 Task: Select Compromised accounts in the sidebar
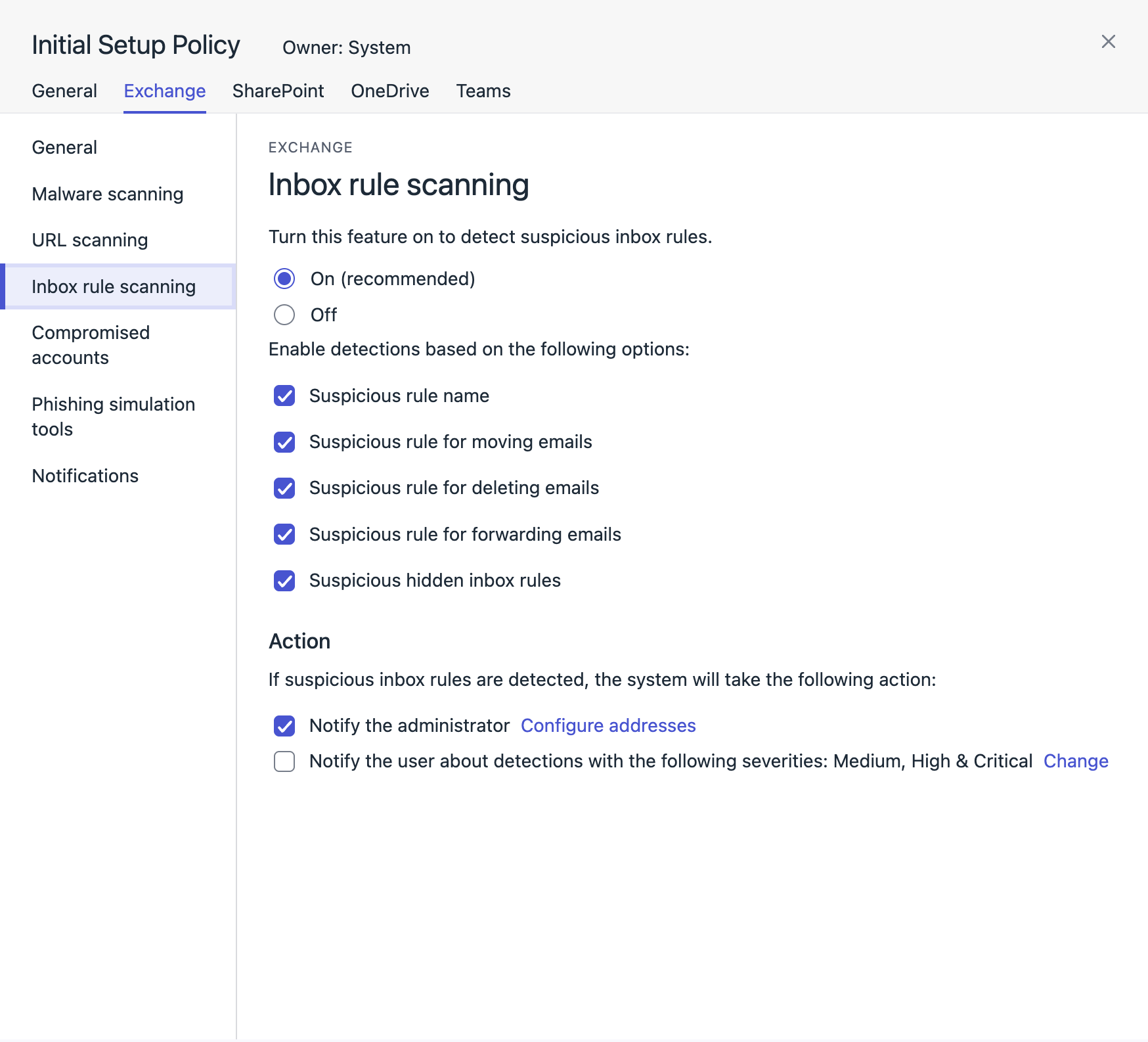tap(91, 345)
